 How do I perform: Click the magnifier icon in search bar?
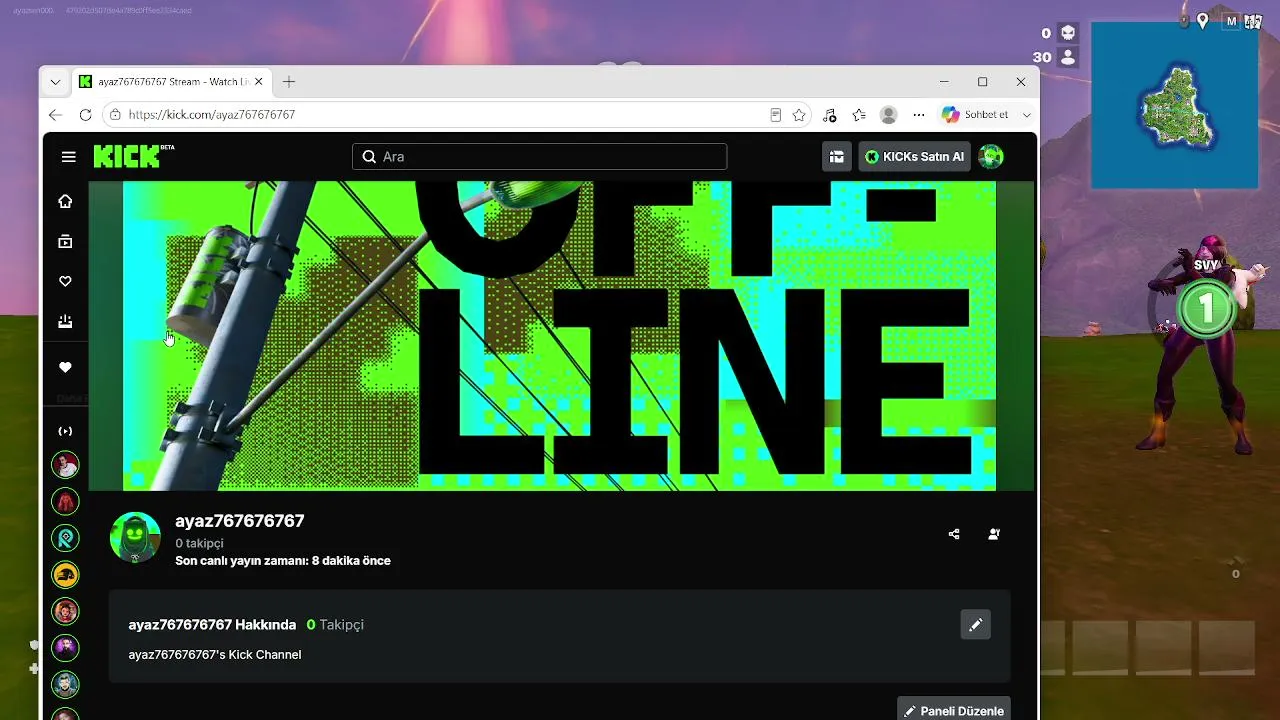(x=369, y=157)
